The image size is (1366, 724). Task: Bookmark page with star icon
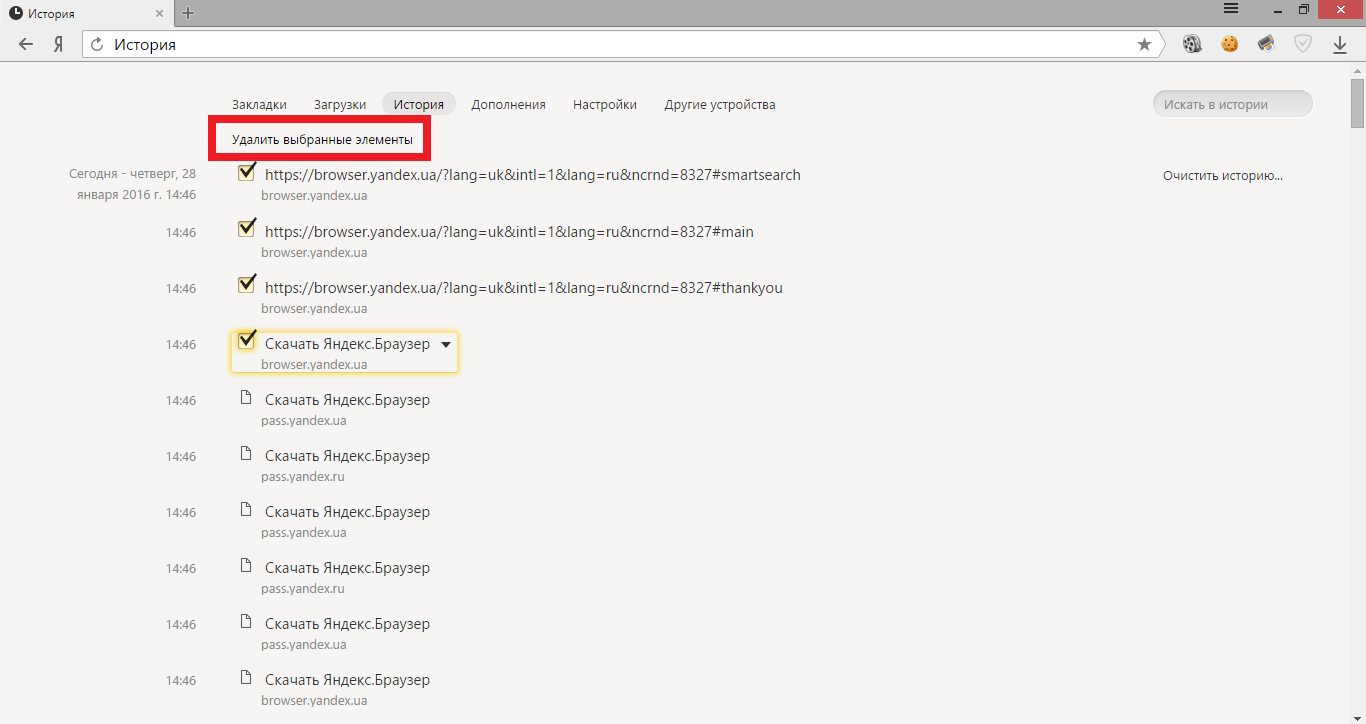coord(1144,44)
